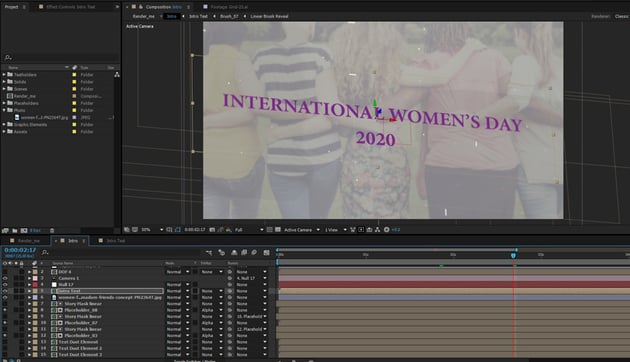Toggle visibility of the Intro Text layer
This screenshot has width=630, height=362.
click(5, 291)
